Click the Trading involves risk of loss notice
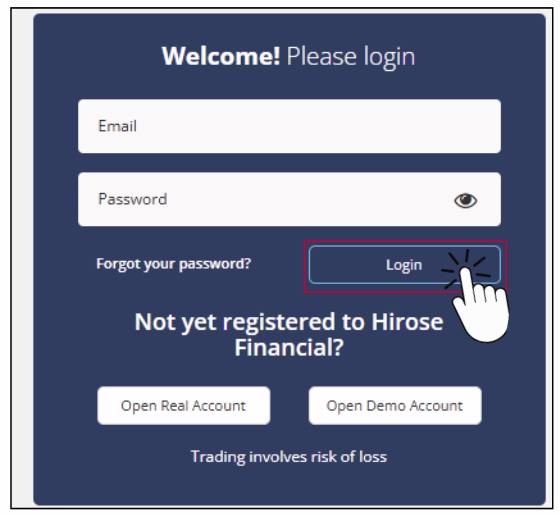The image size is (560, 514). click(x=289, y=456)
